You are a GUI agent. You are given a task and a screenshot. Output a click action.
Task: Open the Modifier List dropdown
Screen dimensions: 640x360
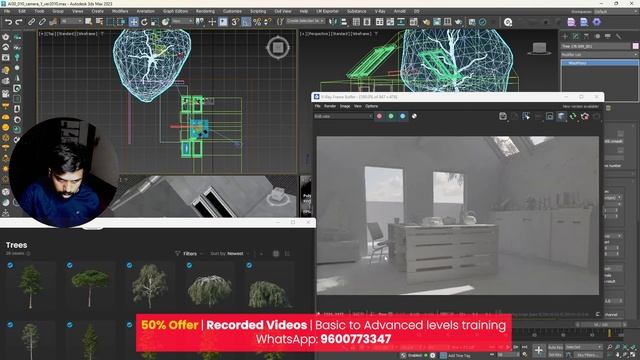click(x=599, y=54)
